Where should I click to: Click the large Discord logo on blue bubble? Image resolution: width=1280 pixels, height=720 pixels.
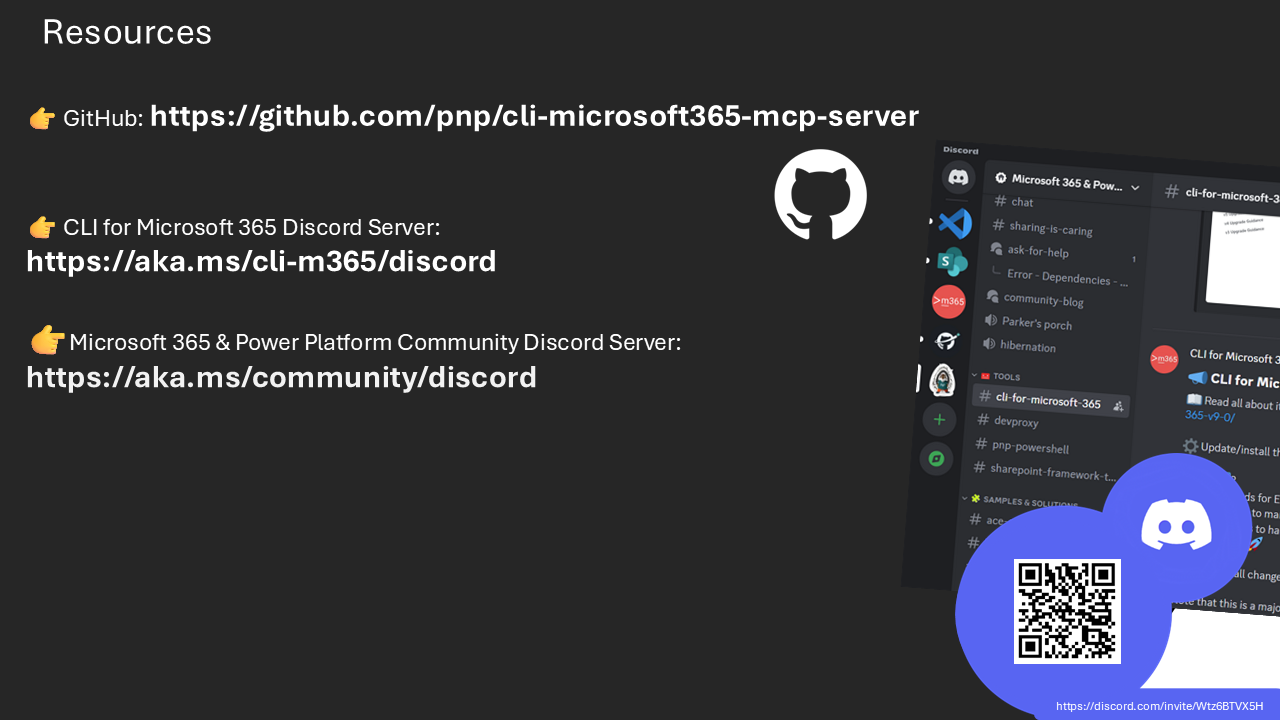click(1176, 524)
